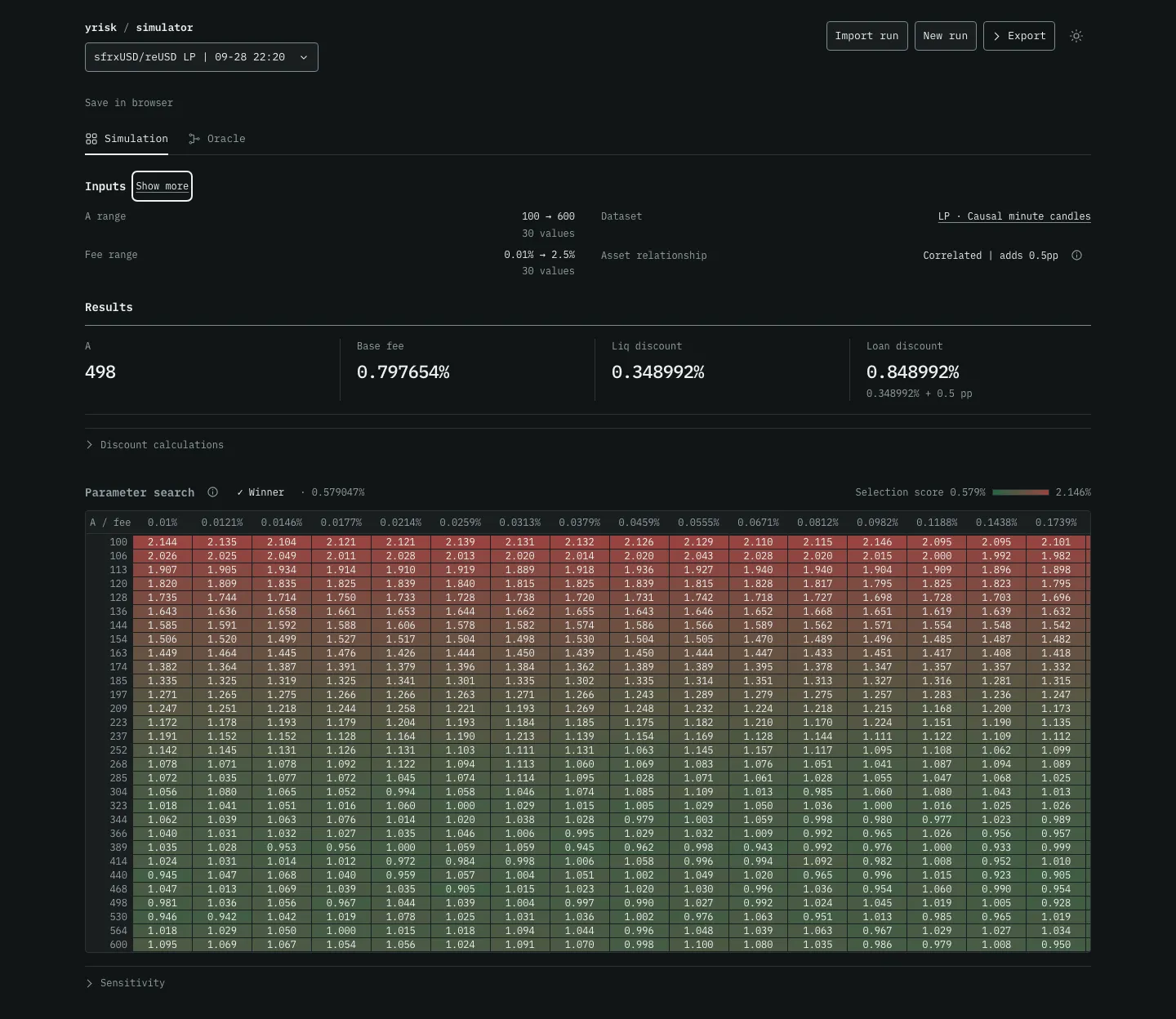Click cell 0.950 in row 600
Viewport: 1176px width, 1019px height.
tap(1056, 945)
